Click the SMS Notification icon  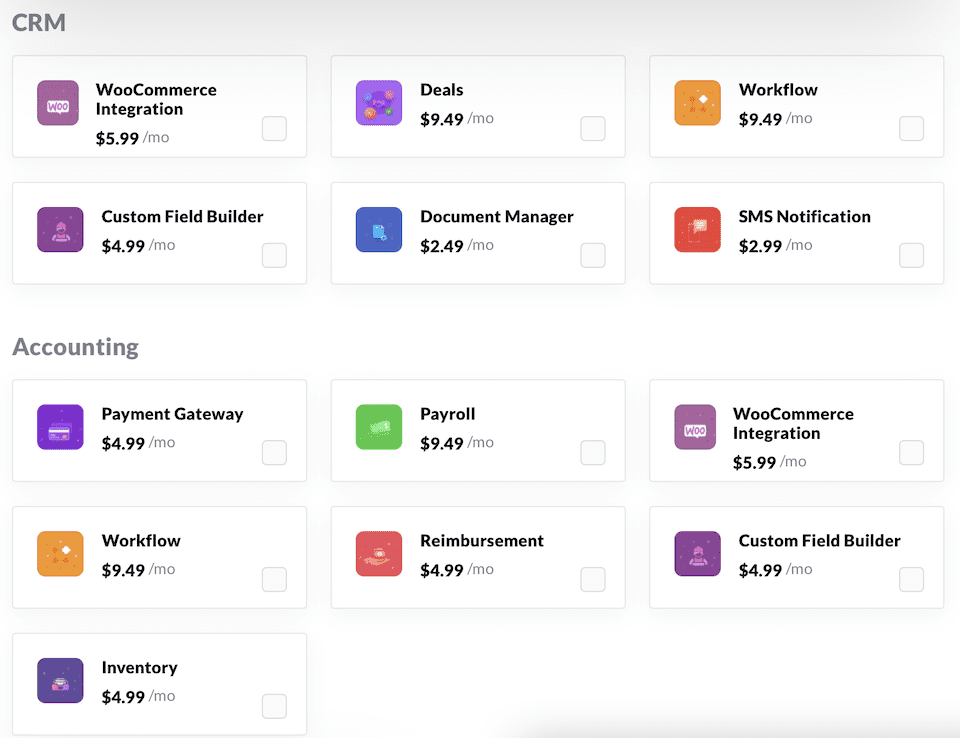coord(697,230)
